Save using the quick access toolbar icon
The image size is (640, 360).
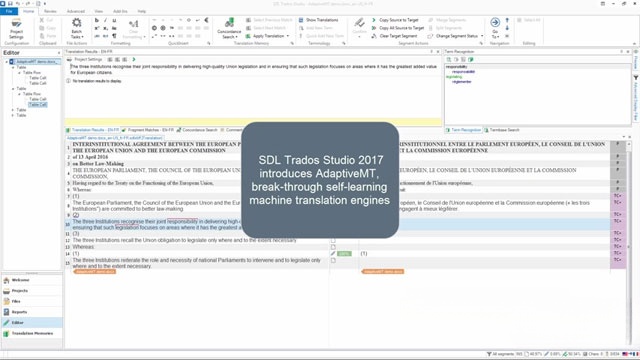[x=10, y=3]
